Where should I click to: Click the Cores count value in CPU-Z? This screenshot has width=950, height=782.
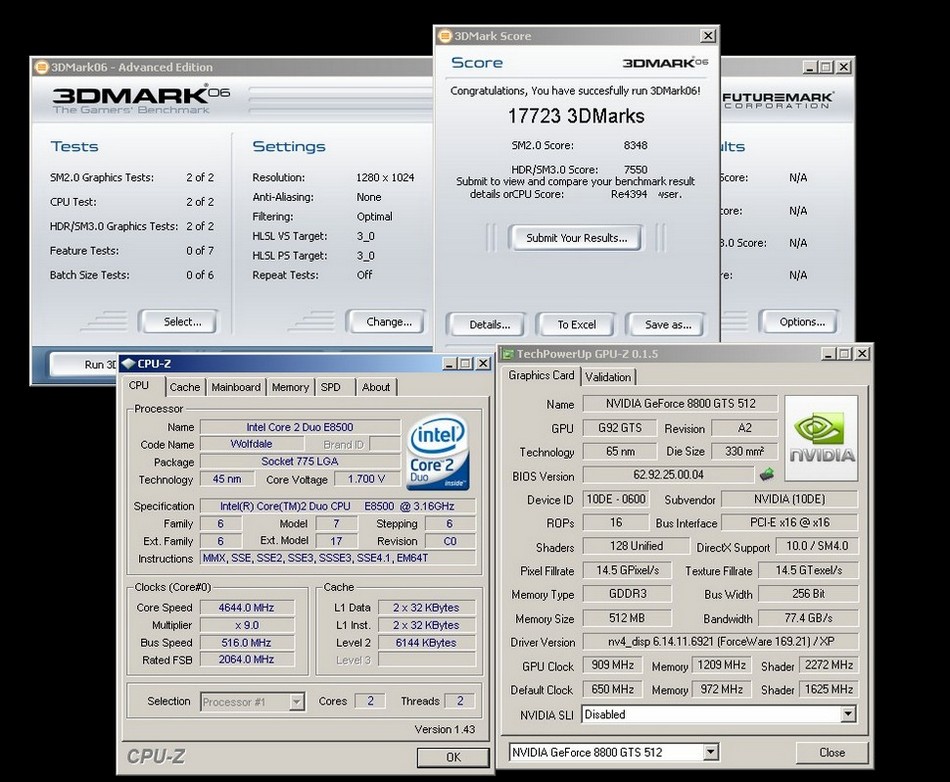(x=370, y=701)
